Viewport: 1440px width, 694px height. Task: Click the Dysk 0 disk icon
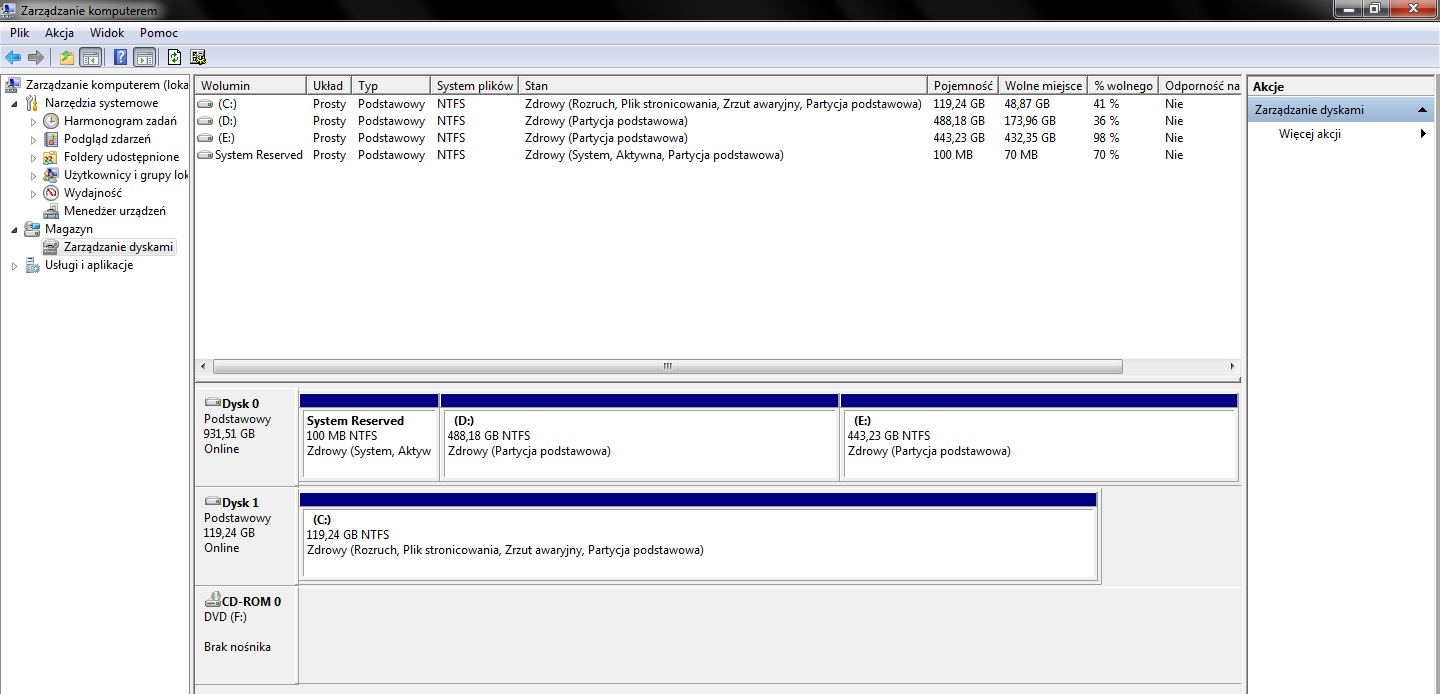coord(213,403)
